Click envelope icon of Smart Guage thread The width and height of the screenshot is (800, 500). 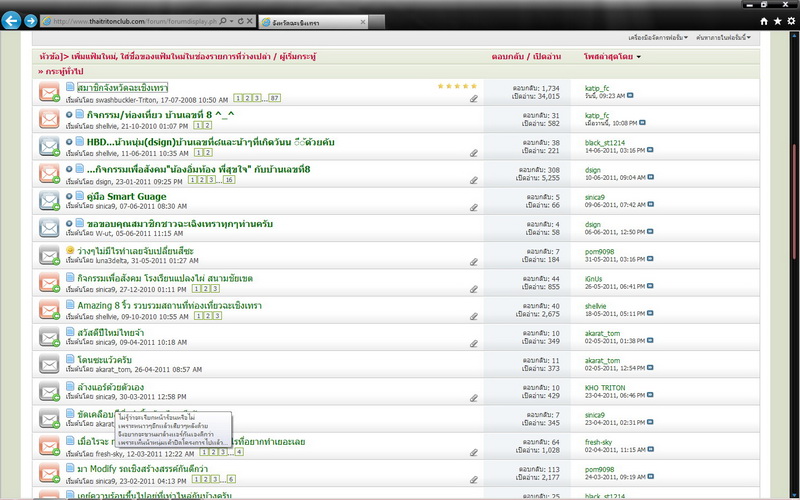coord(49,201)
